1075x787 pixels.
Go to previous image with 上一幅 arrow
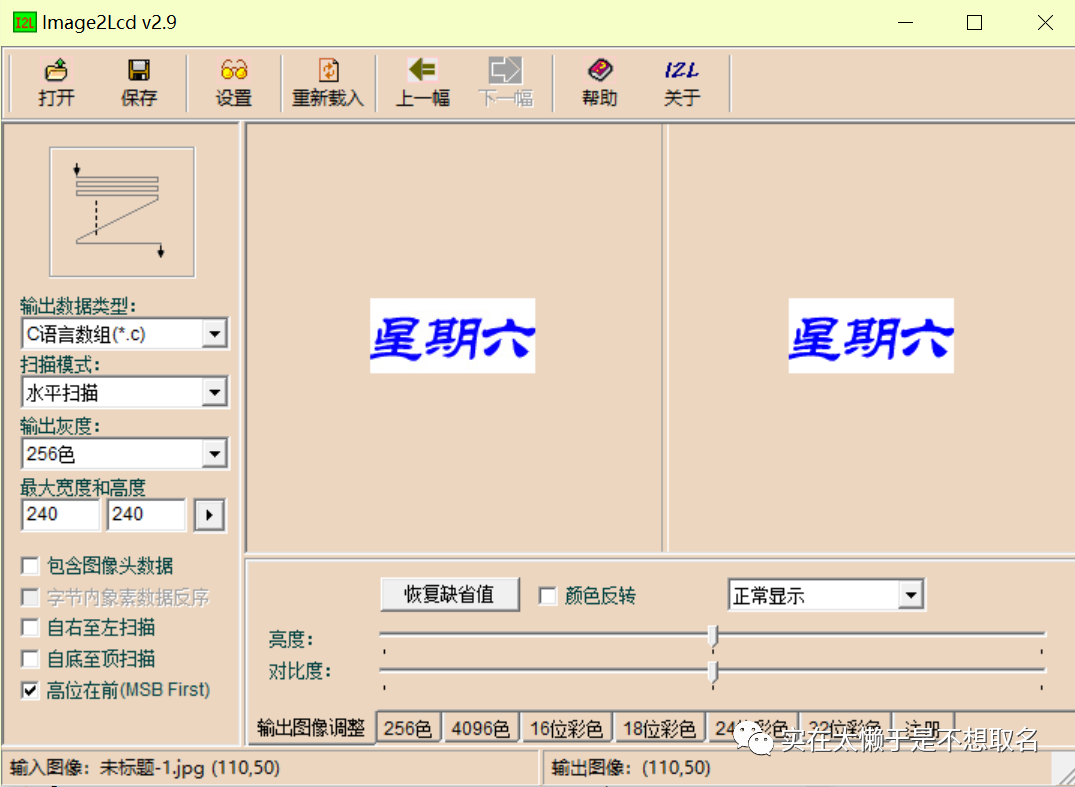[422, 71]
